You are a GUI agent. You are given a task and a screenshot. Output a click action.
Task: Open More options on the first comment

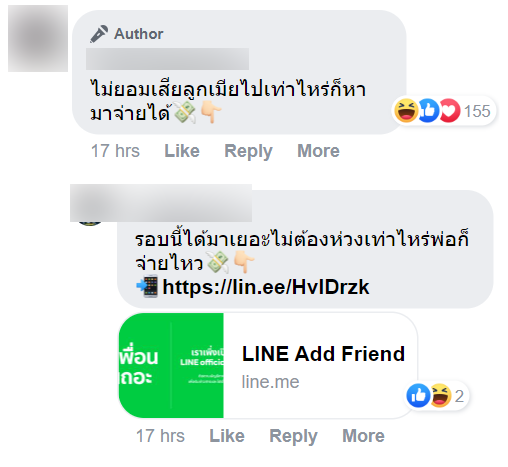tap(318, 151)
